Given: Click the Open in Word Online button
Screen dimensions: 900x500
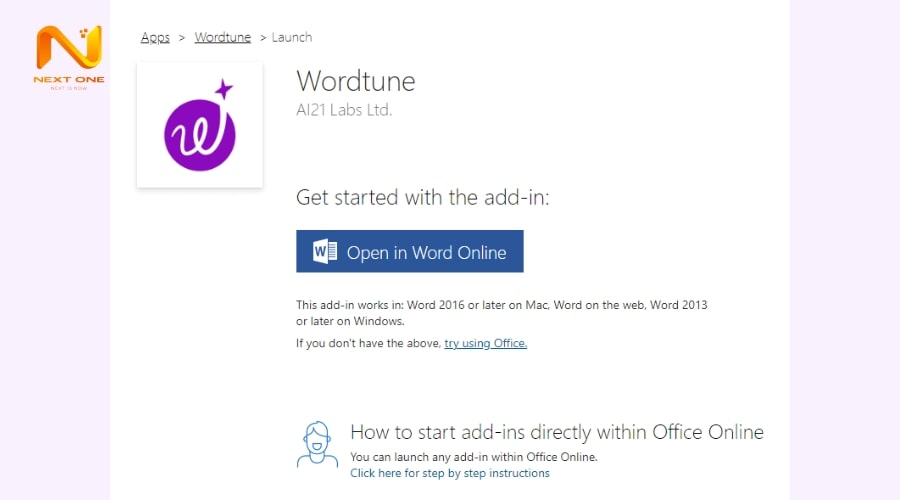Looking at the screenshot, I should [x=410, y=251].
